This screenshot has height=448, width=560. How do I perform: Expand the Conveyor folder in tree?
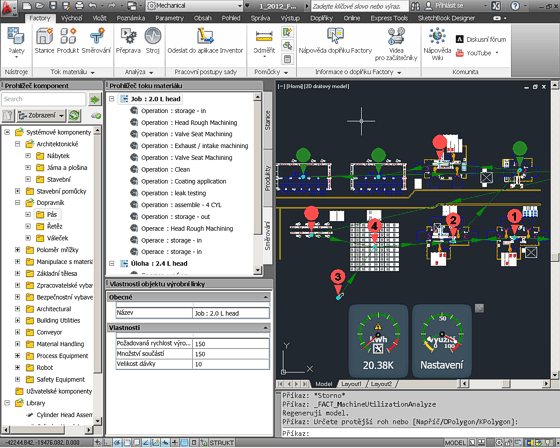coord(17,332)
